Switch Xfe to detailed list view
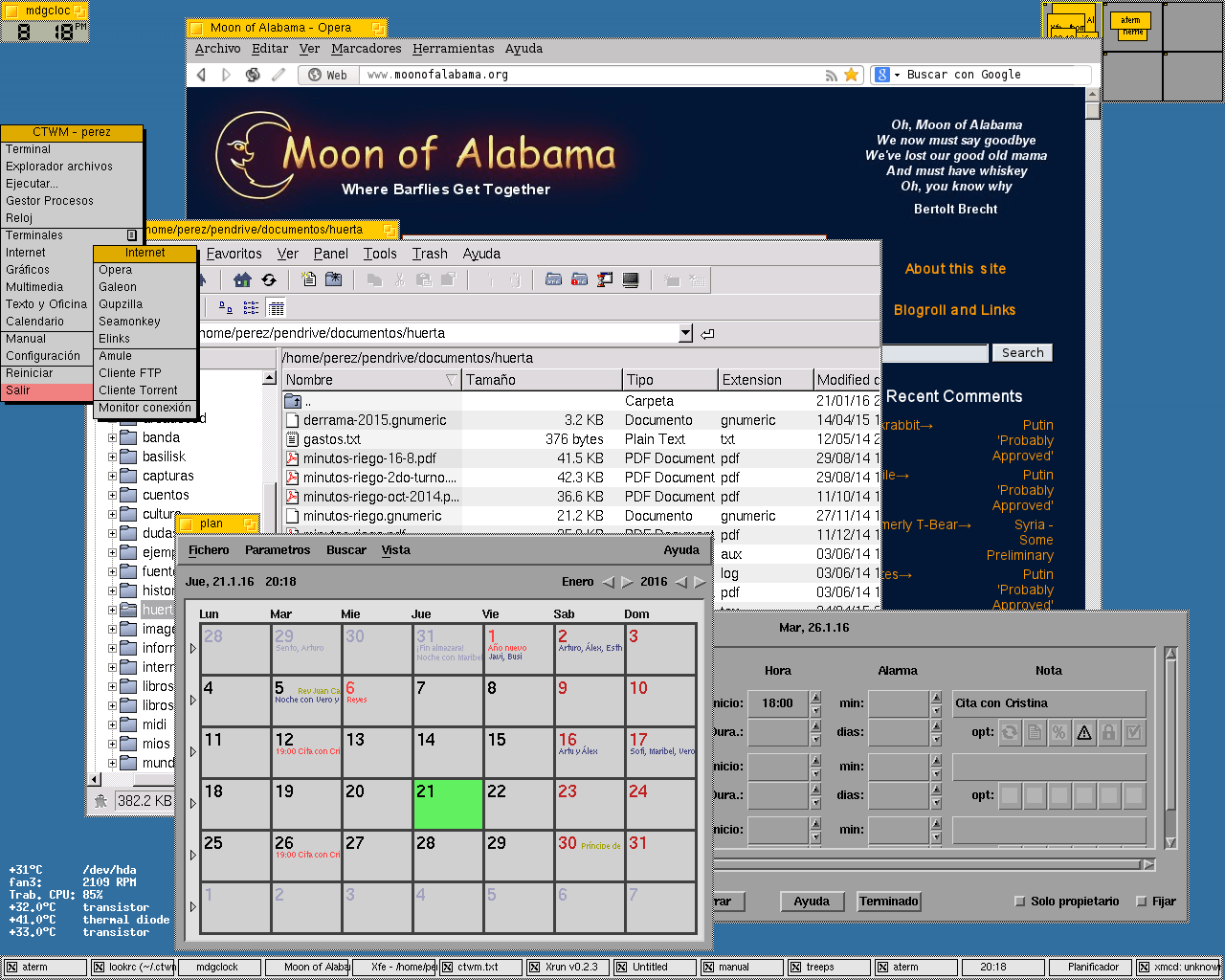This screenshot has width=1225, height=980. click(x=277, y=307)
